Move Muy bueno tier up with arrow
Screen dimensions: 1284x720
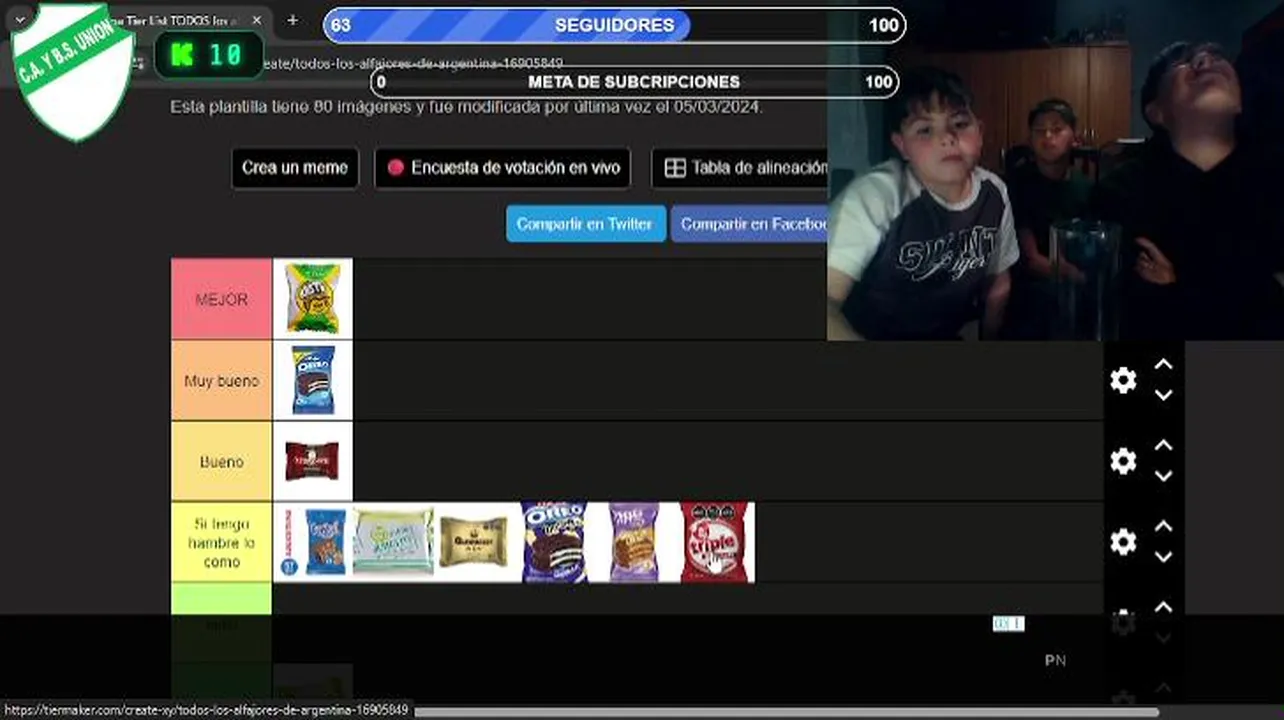click(1163, 365)
